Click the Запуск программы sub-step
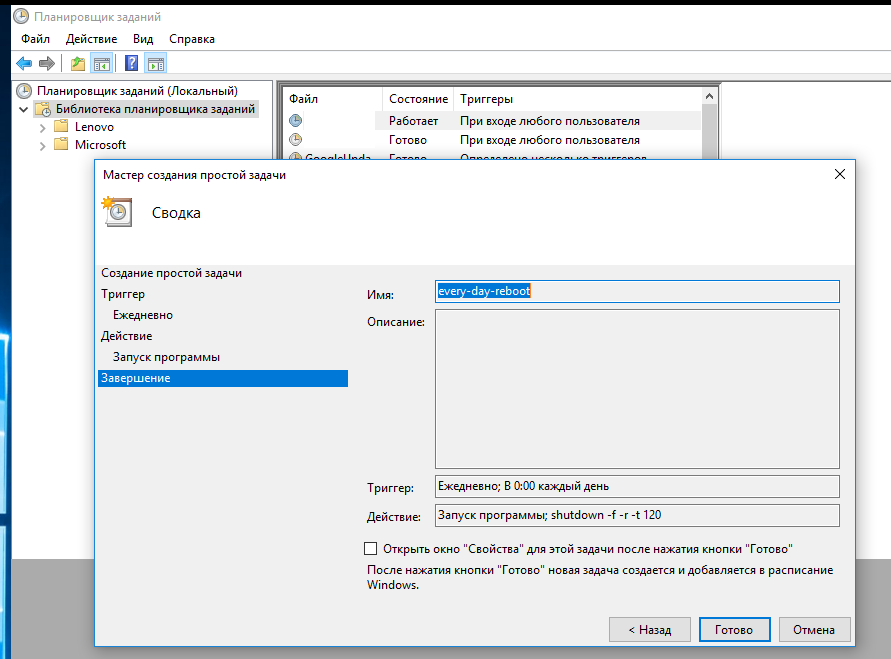The width and height of the screenshot is (891, 659). point(166,357)
